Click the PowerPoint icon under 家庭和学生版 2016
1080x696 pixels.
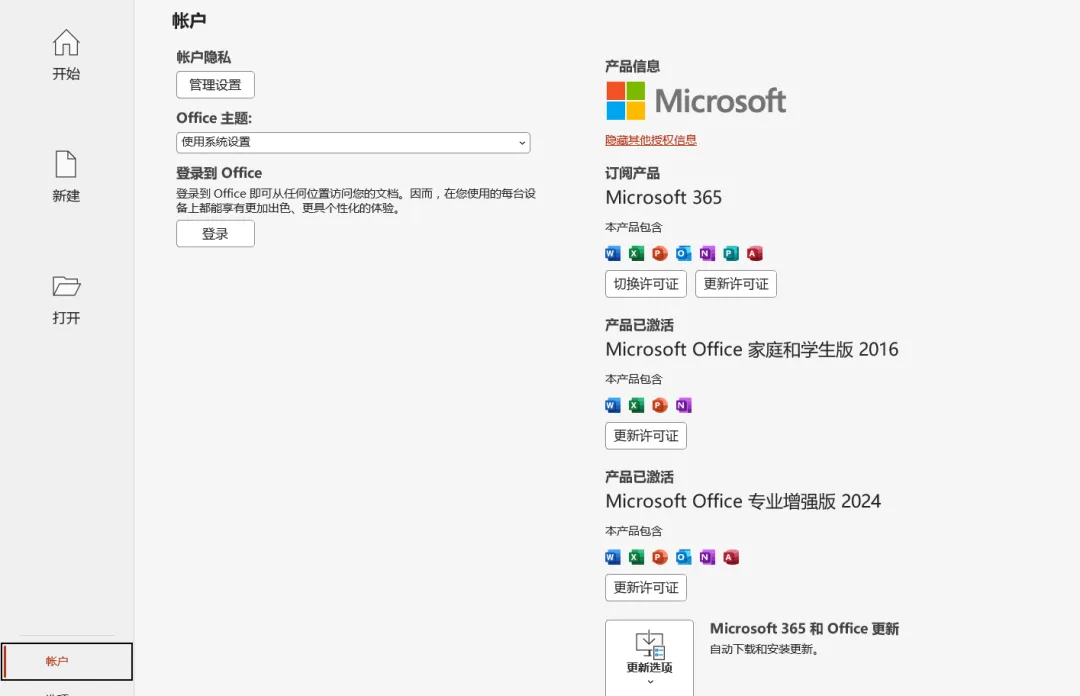click(660, 405)
